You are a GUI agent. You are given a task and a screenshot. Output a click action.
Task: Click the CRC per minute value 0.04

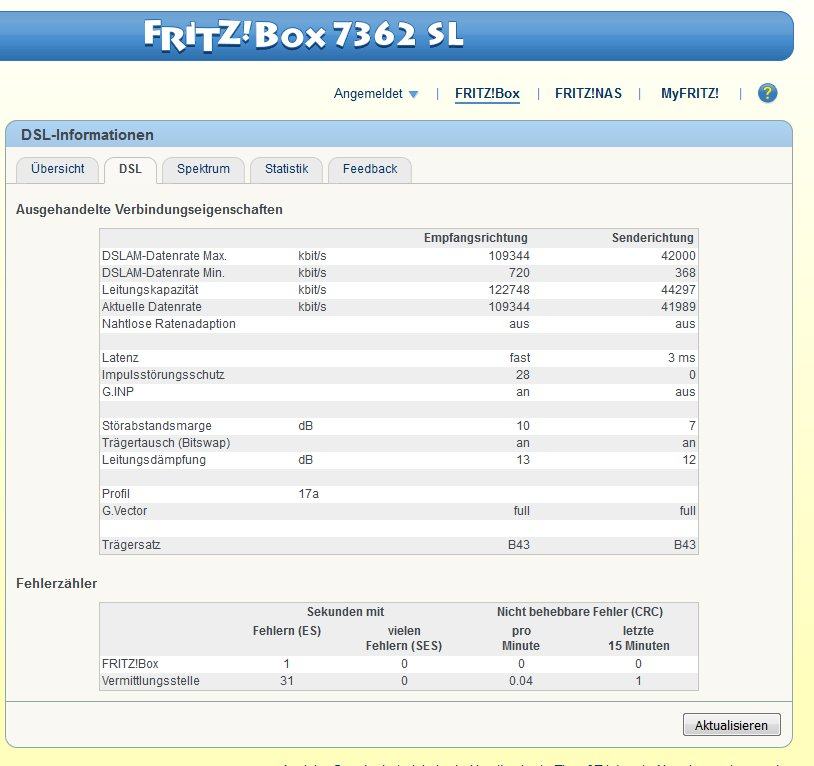point(521,681)
